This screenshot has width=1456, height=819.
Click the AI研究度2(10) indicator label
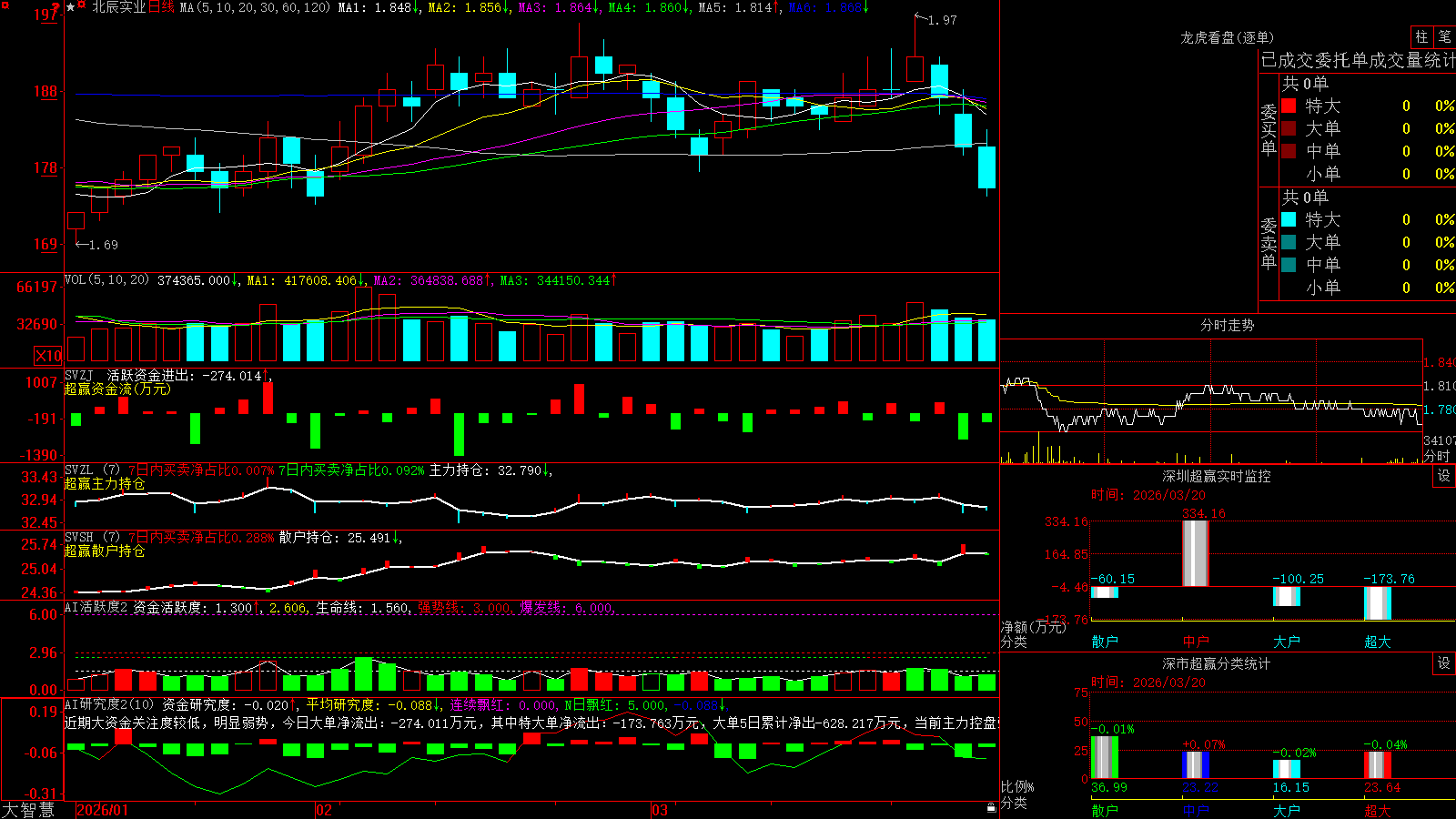(x=109, y=704)
